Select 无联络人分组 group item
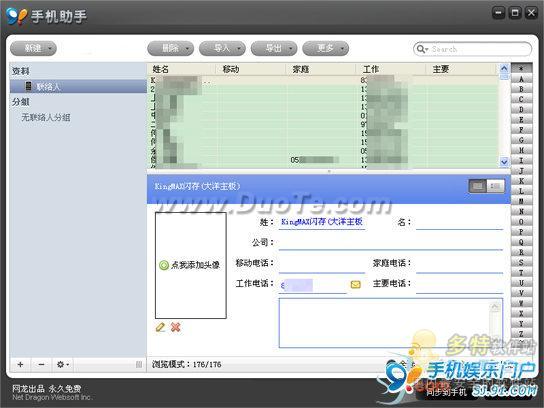The width and height of the screenshot is (544, 408). pyautogui.click(x=46, y=118)
